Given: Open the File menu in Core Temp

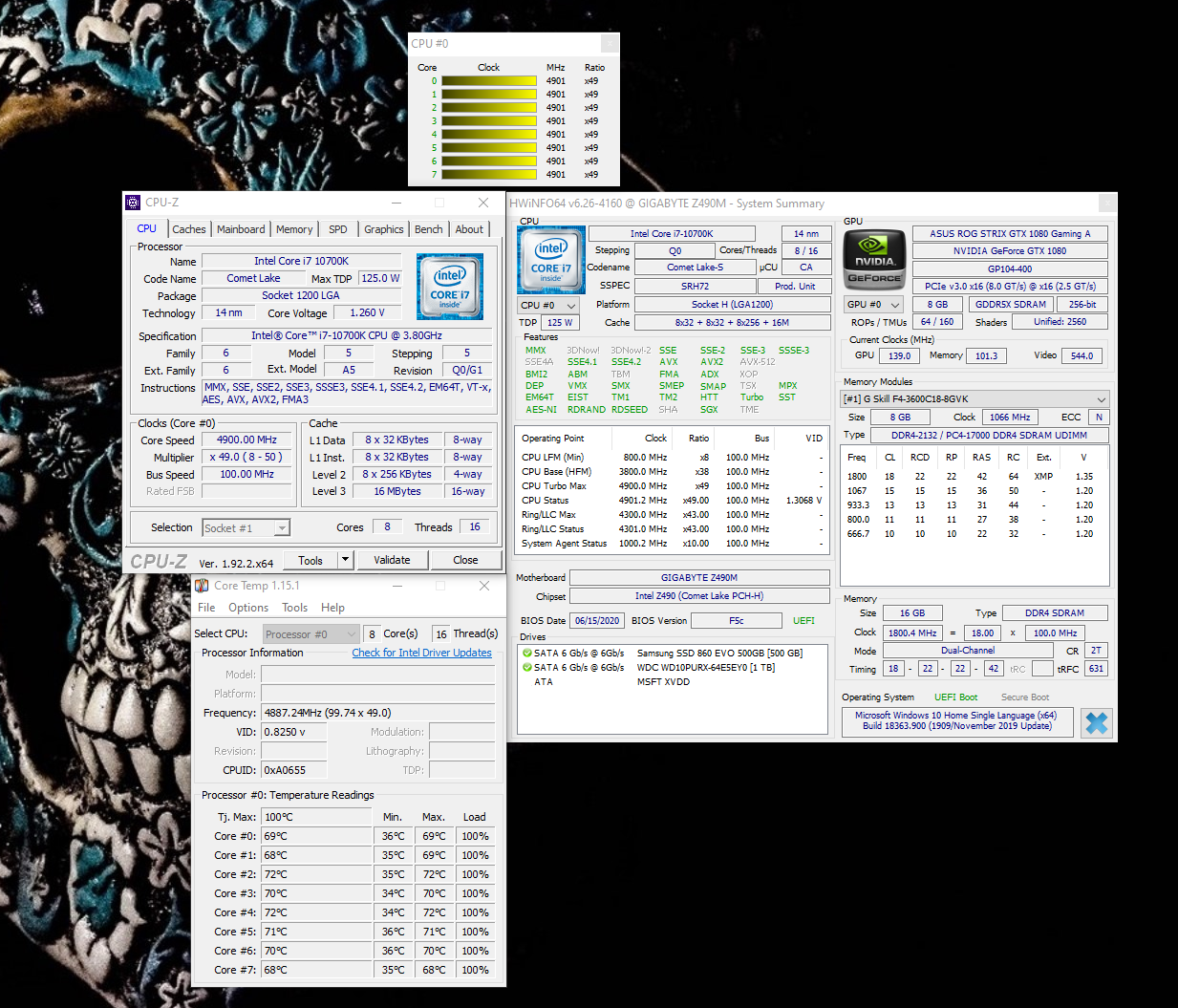Looking at the screenshot, I should pos(206,608).
